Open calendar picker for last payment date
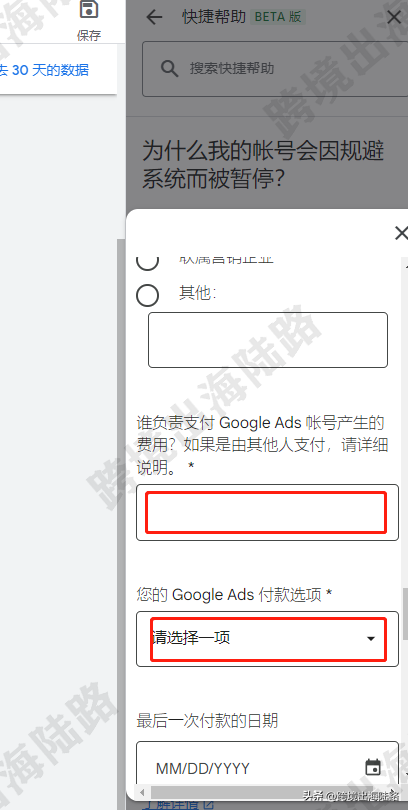Image resolution: width=408 pixels, height=810 pixels. 373,767
